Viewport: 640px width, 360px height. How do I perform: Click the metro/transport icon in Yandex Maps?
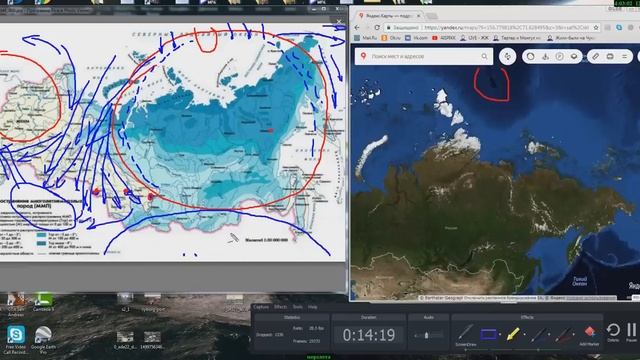[x=545, y=56]
